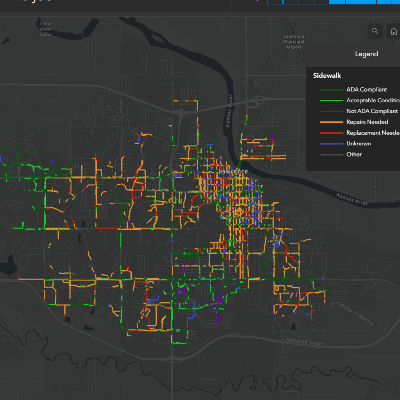Click the blue Unknown line swatch
400x400 pixels.
click(331, 144)
